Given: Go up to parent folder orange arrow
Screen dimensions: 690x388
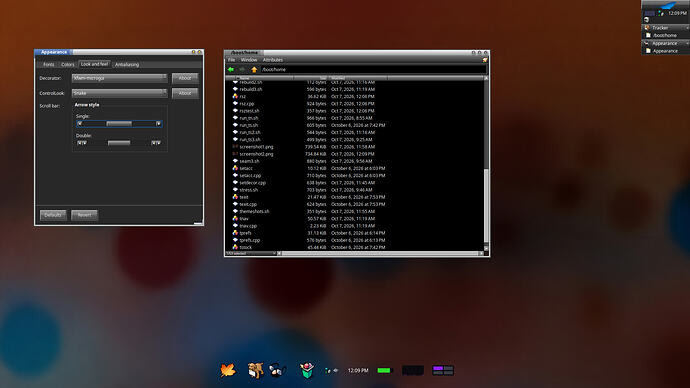Looking at the screenshot, I should tap(254, 70).
